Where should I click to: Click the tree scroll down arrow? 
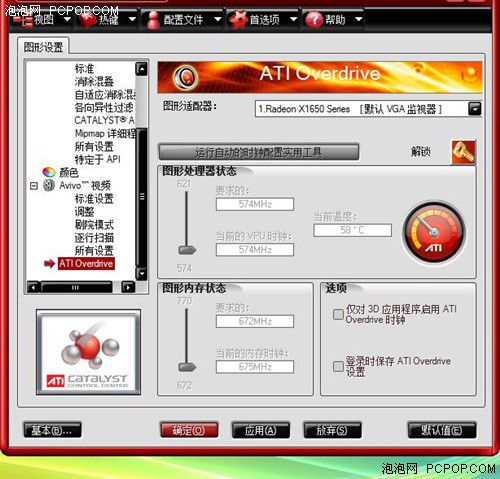point(142,274)
